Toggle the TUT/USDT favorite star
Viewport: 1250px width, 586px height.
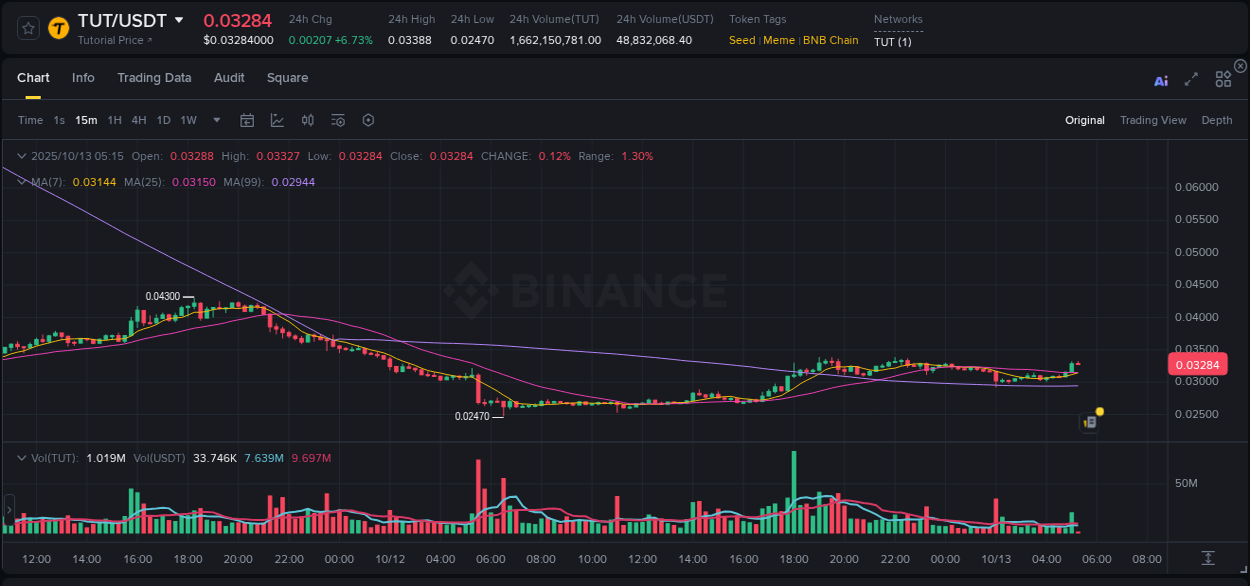tap(27, 29)
